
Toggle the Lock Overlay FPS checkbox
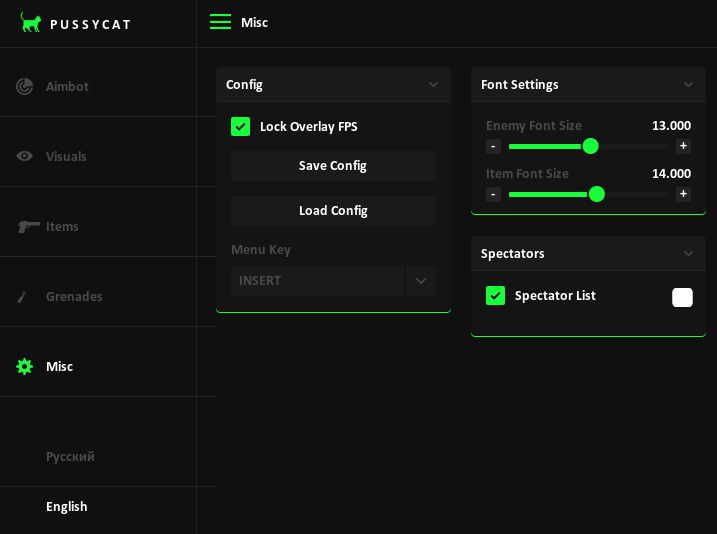241,127
